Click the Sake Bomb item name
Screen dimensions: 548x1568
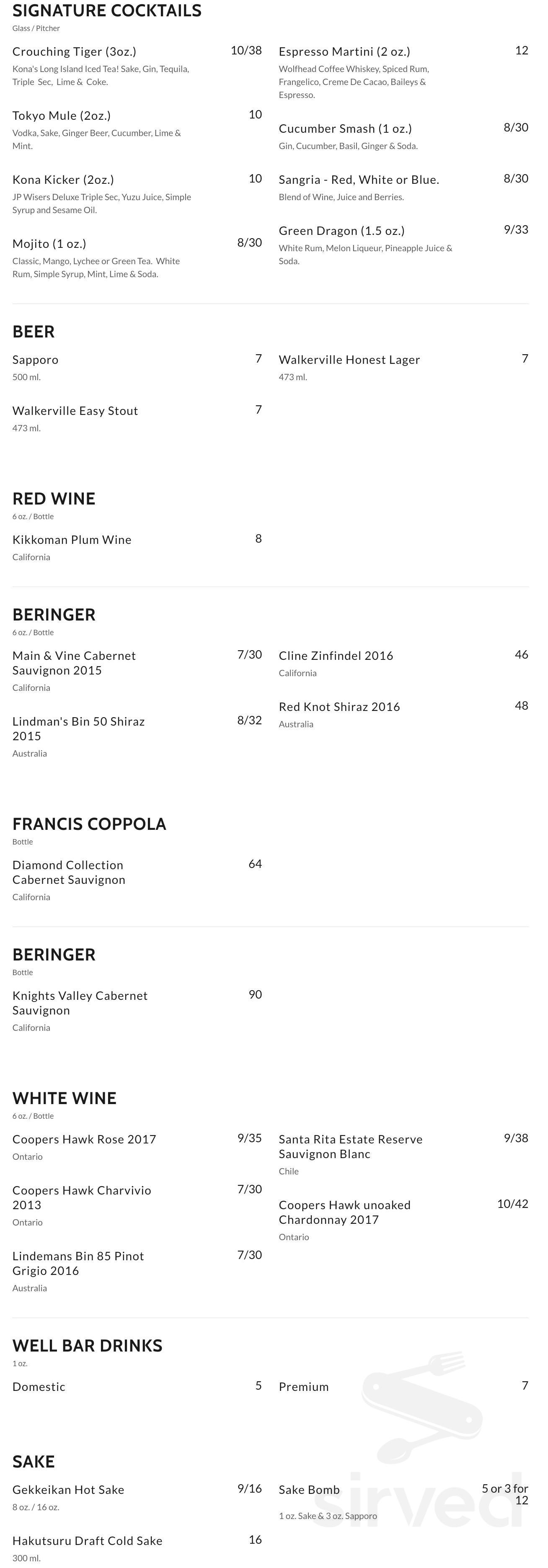point(309,1489)
